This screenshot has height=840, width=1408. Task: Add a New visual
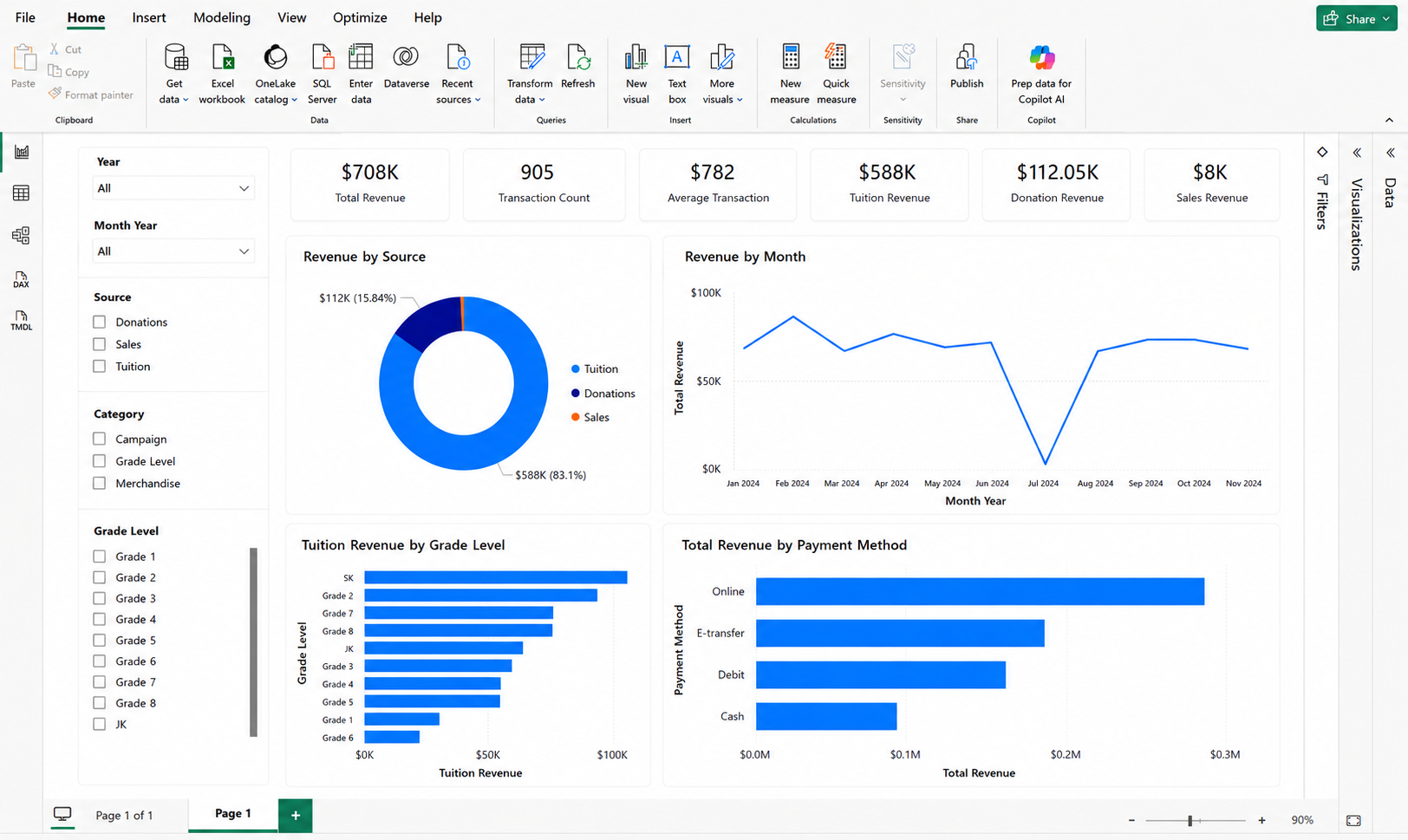click(636, 74)
